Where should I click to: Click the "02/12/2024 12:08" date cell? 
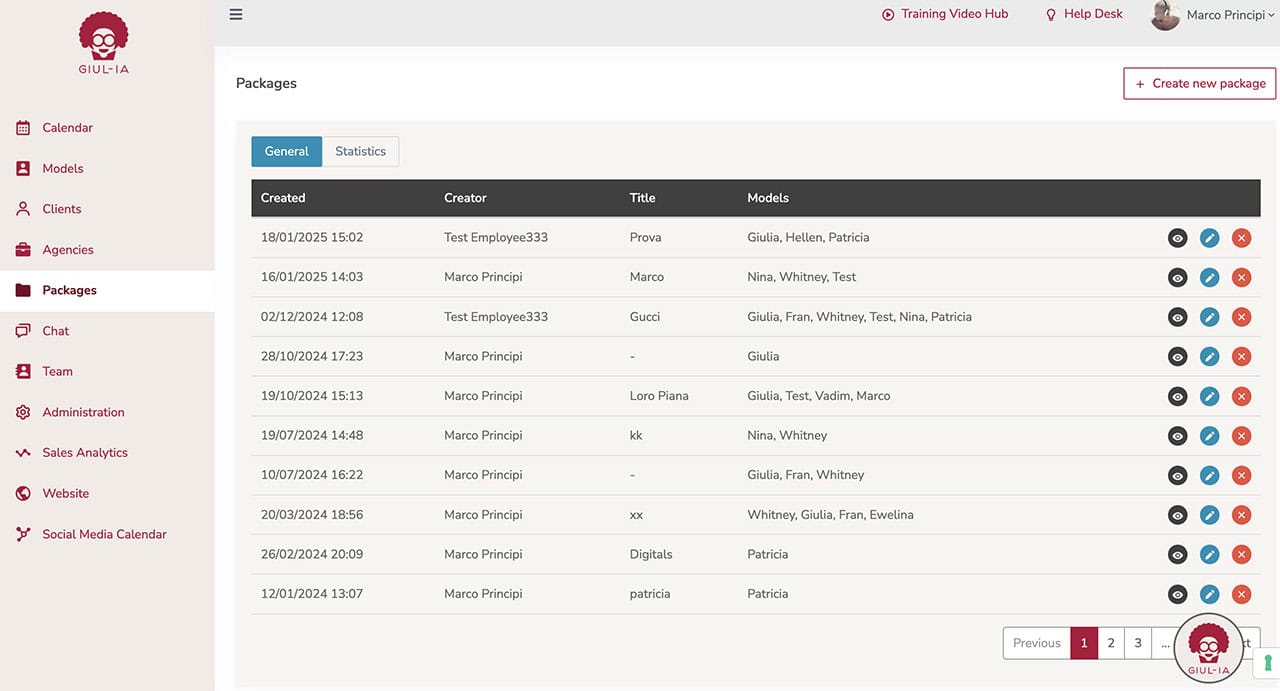point(312,317)
